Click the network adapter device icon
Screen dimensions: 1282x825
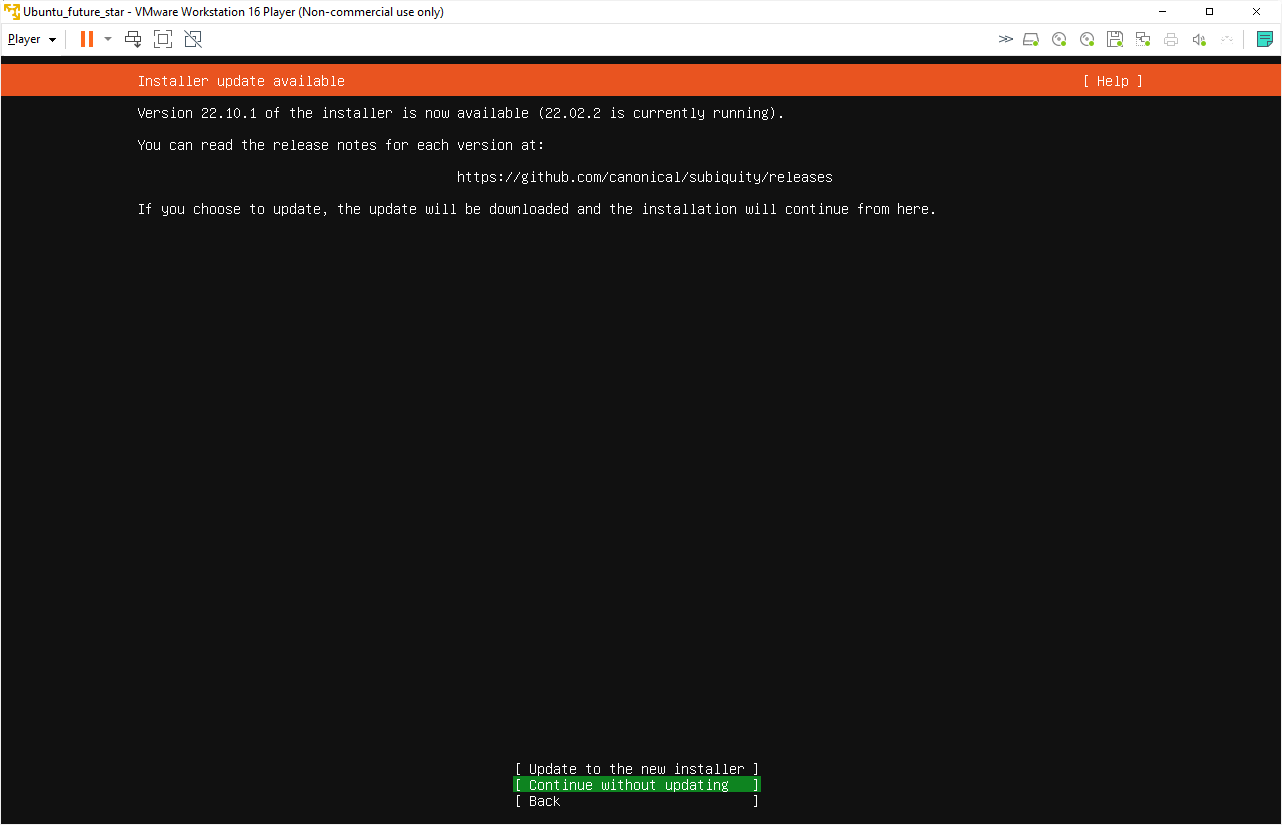[1143, 39]
